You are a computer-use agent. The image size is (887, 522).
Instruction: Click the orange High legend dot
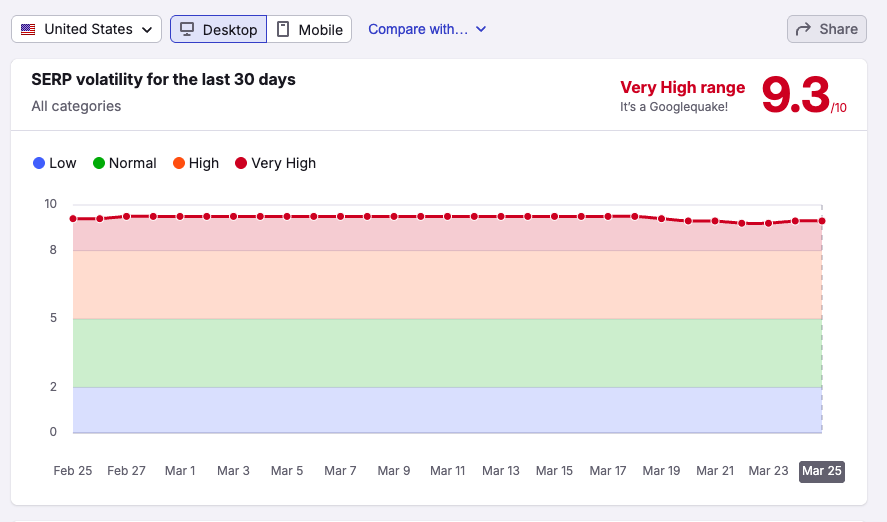179,163
